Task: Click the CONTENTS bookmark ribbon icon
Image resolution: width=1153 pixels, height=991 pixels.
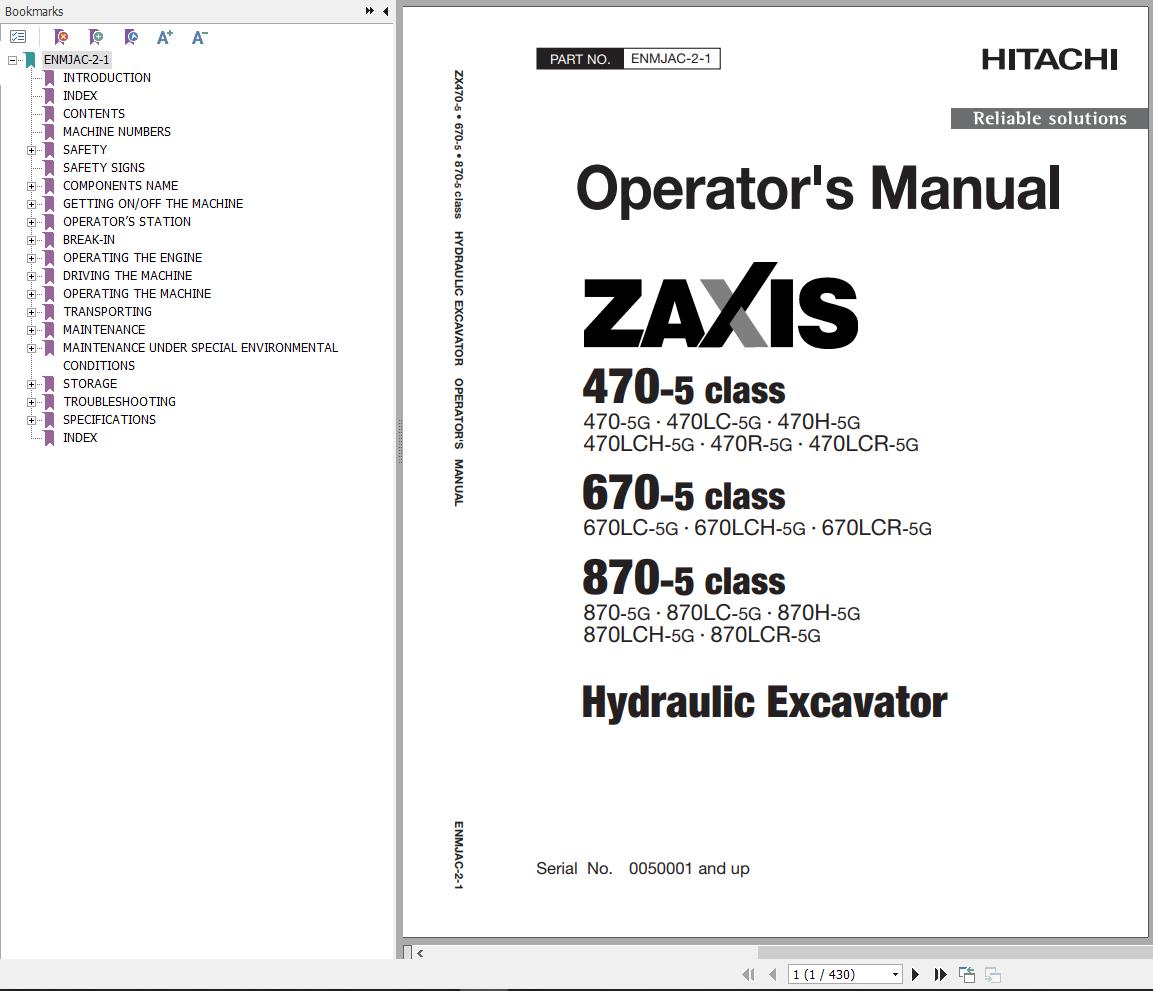Action: (49, 114)
